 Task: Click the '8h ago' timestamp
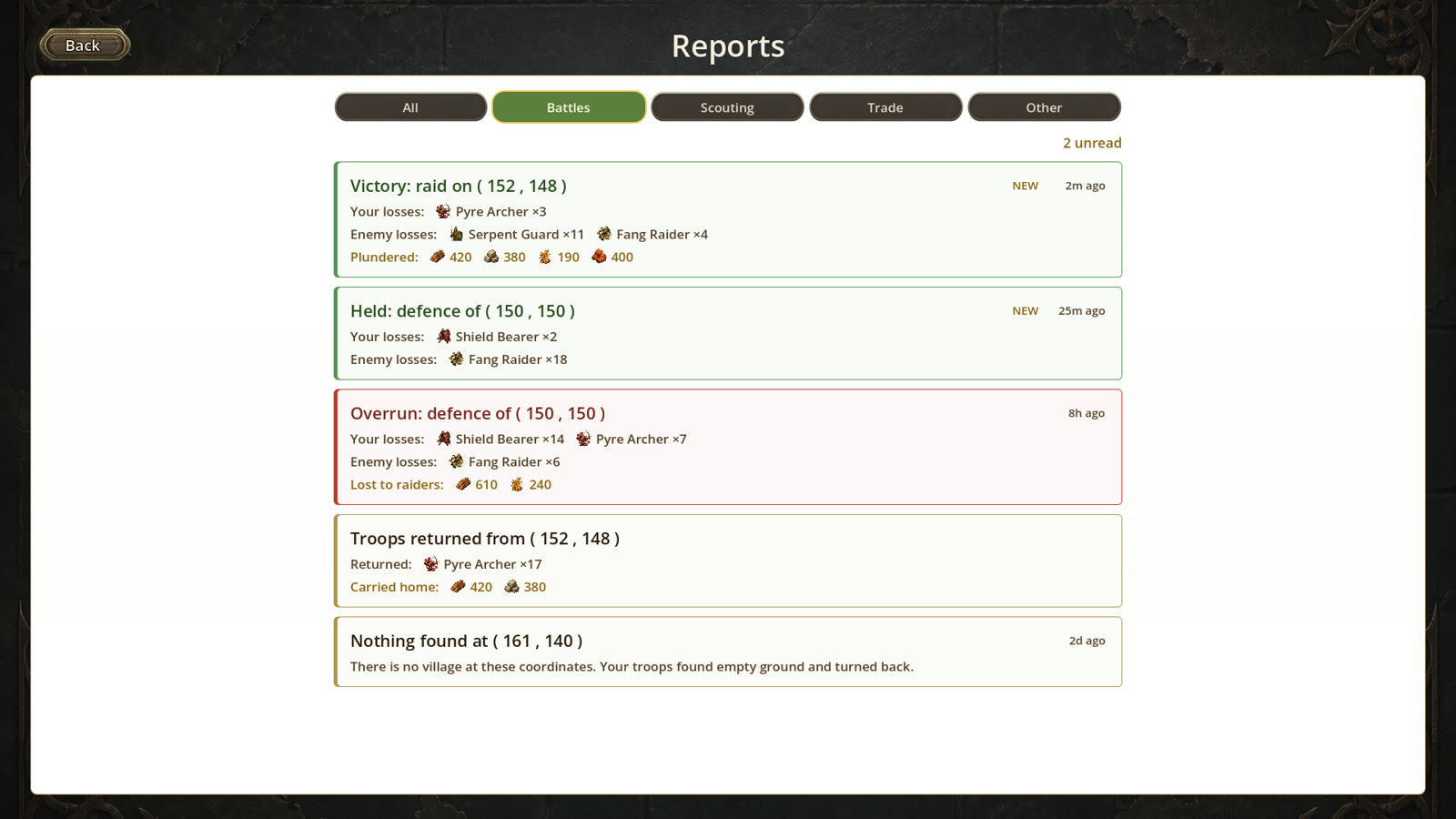pos(1087,413)
